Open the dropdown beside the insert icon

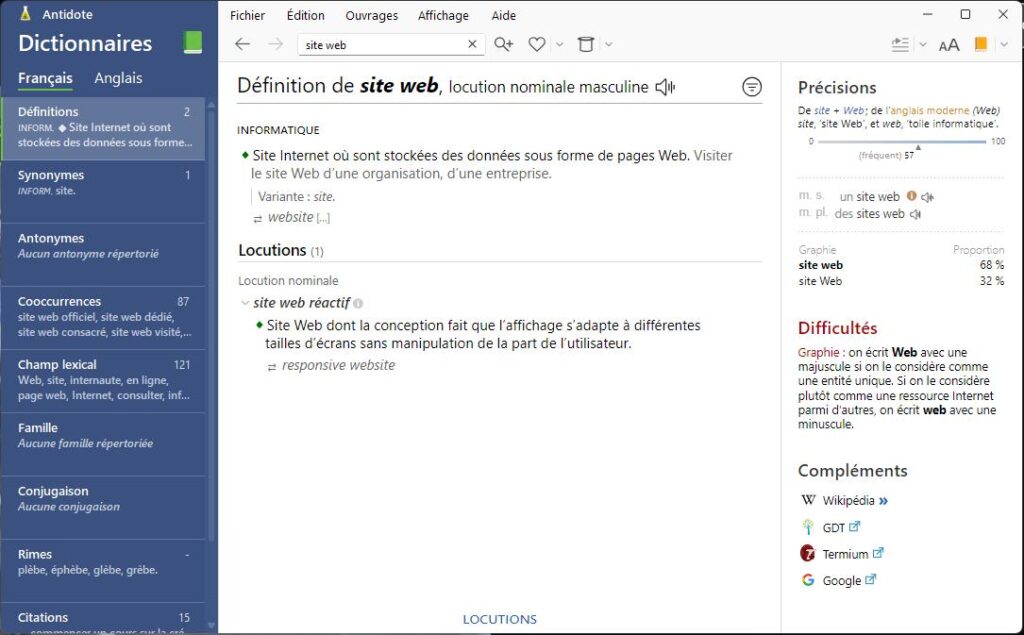point(923,44)
